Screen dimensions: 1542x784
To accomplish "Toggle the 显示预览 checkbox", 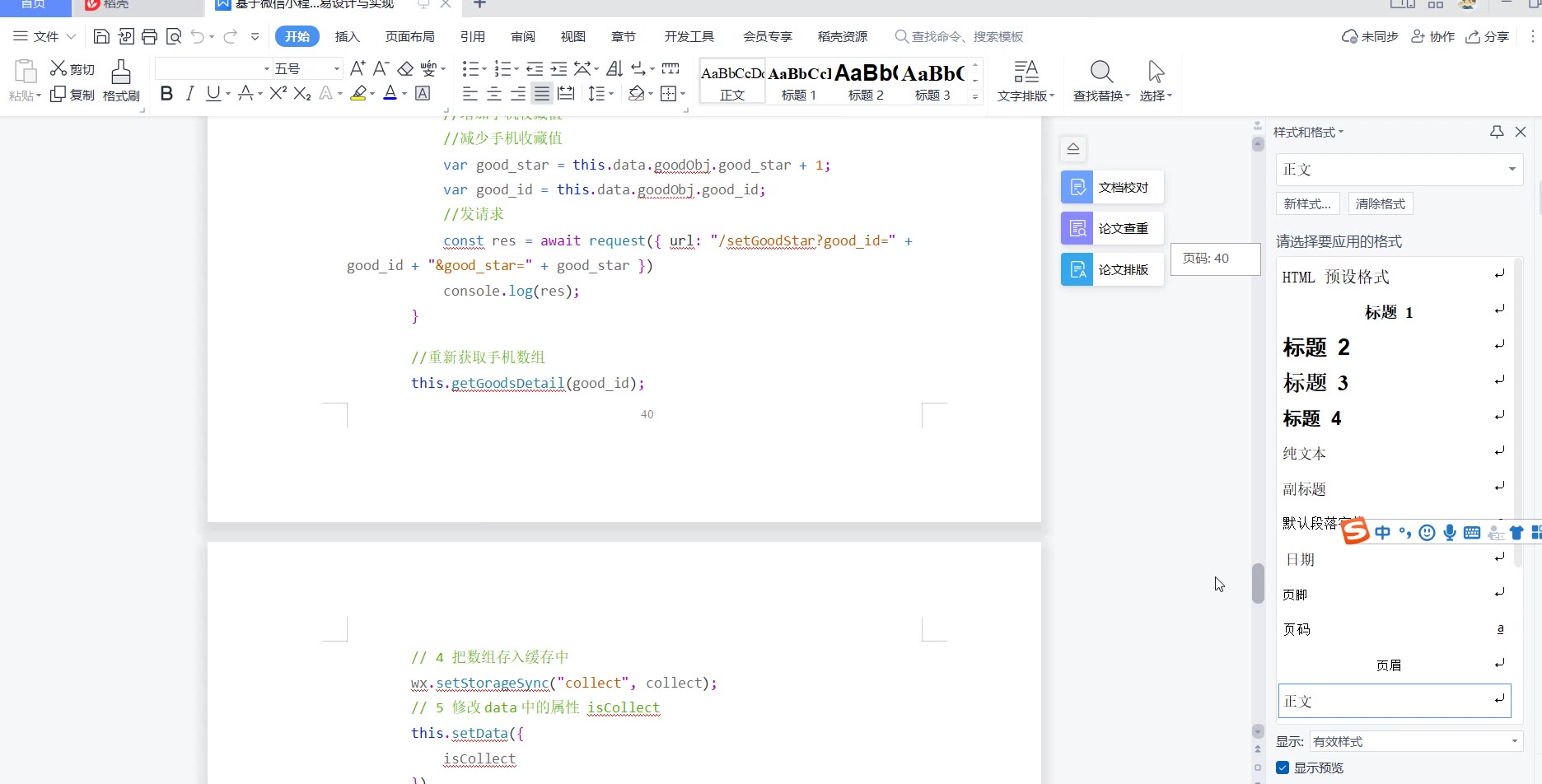I will pyautogui.click(x=1283, y=768).
